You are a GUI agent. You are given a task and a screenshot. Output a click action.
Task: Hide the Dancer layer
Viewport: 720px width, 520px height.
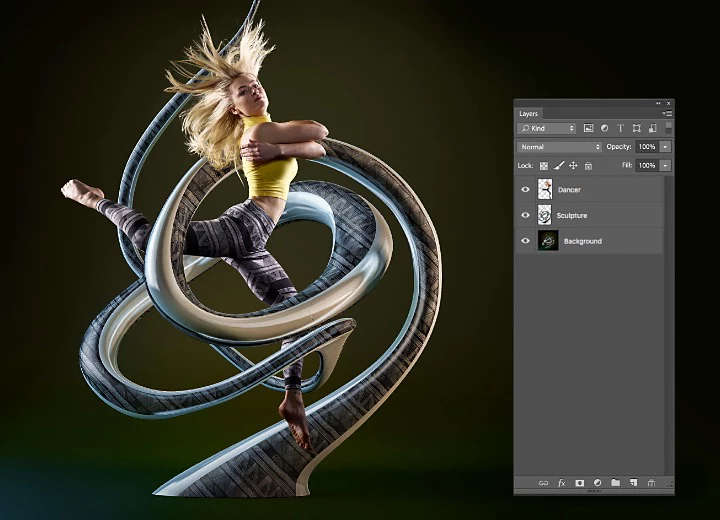click(x=525, y=189)
